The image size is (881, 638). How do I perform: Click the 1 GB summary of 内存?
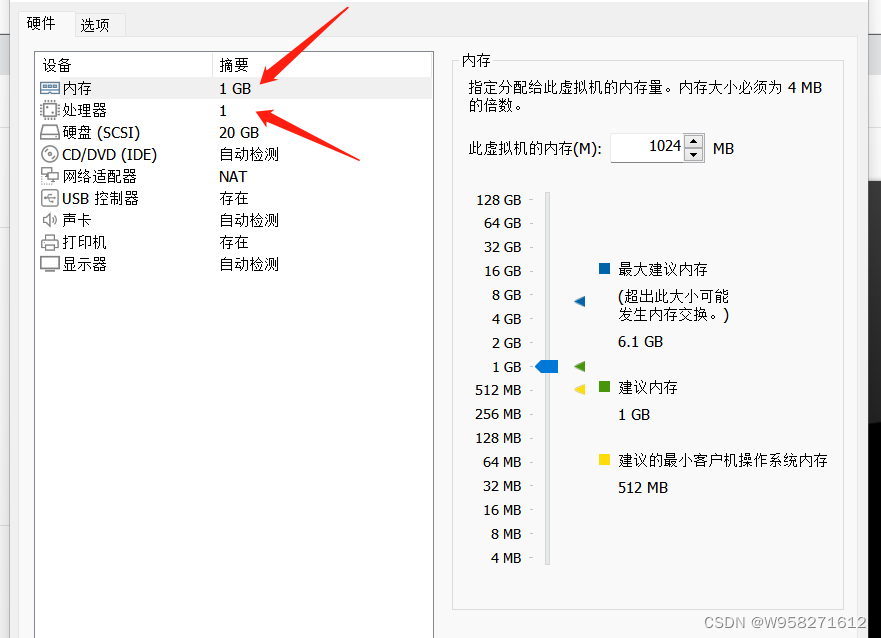(x=235, y=89)
